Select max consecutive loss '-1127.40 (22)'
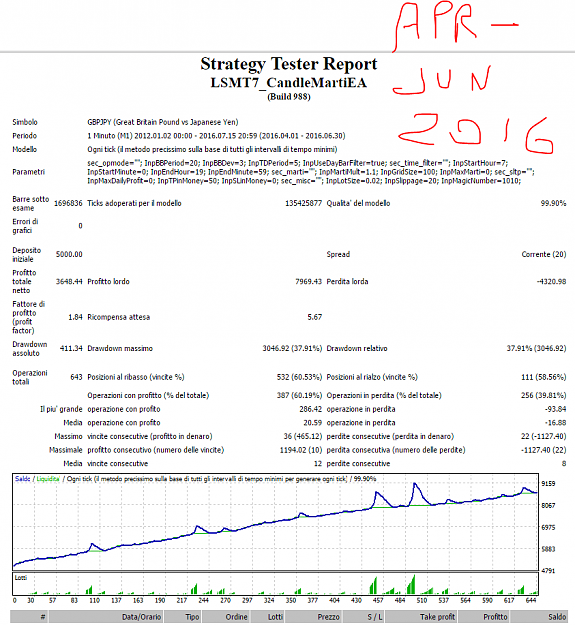 click(544, 450)
